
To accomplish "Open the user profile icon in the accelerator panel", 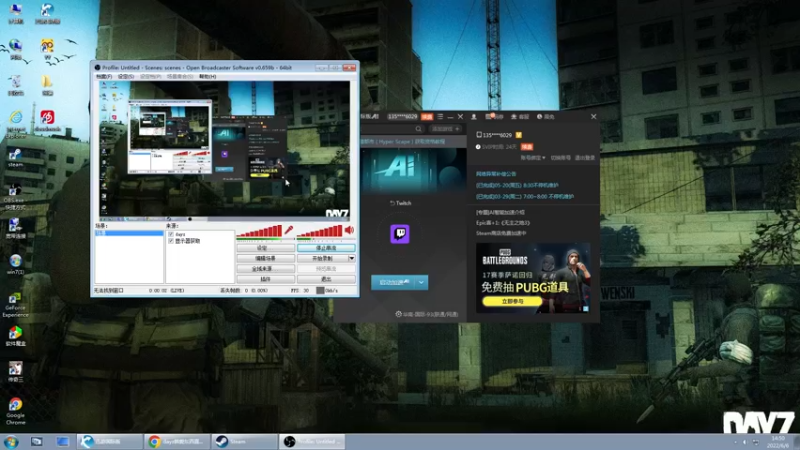I will pos(474,117).
